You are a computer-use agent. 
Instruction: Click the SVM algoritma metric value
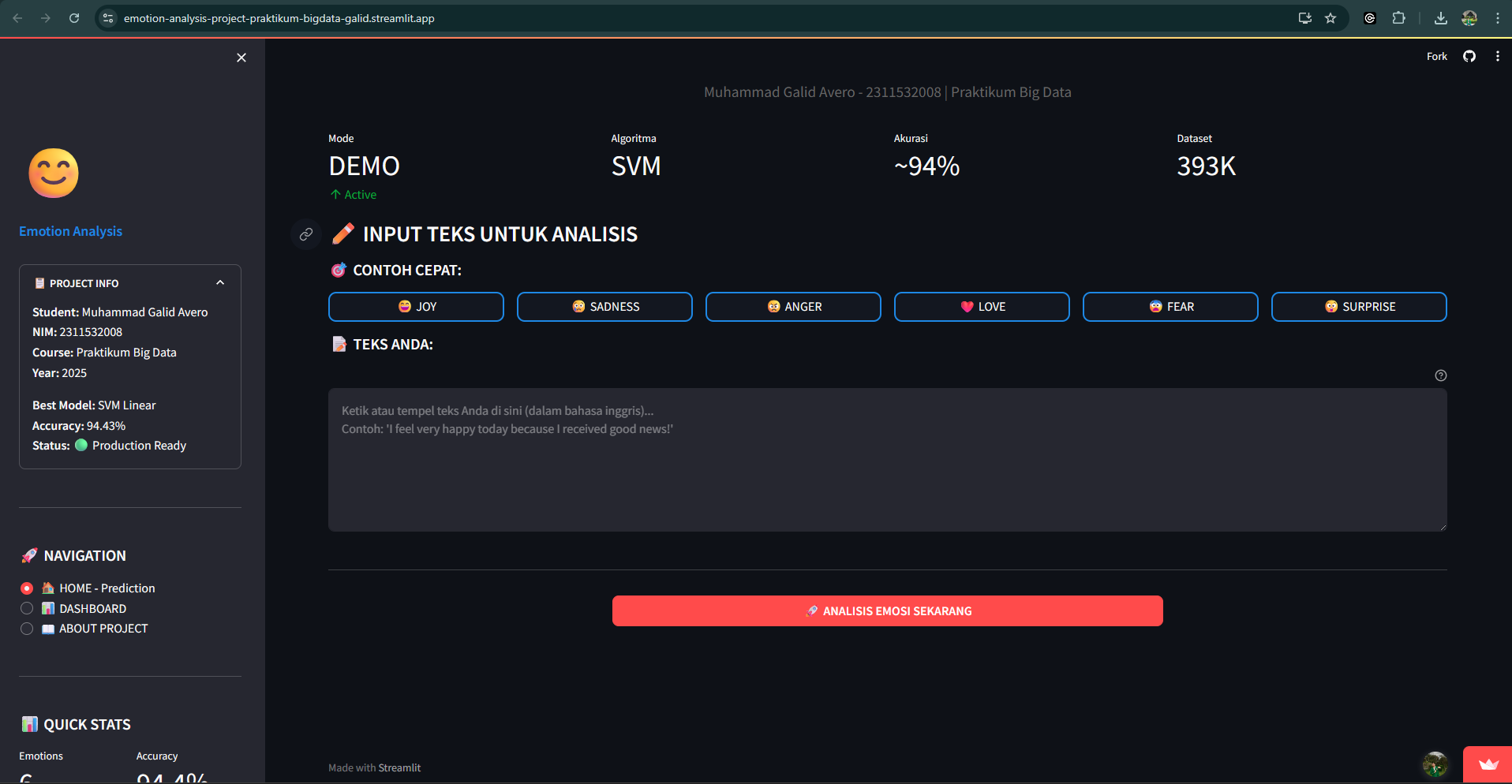pos(636,166)
